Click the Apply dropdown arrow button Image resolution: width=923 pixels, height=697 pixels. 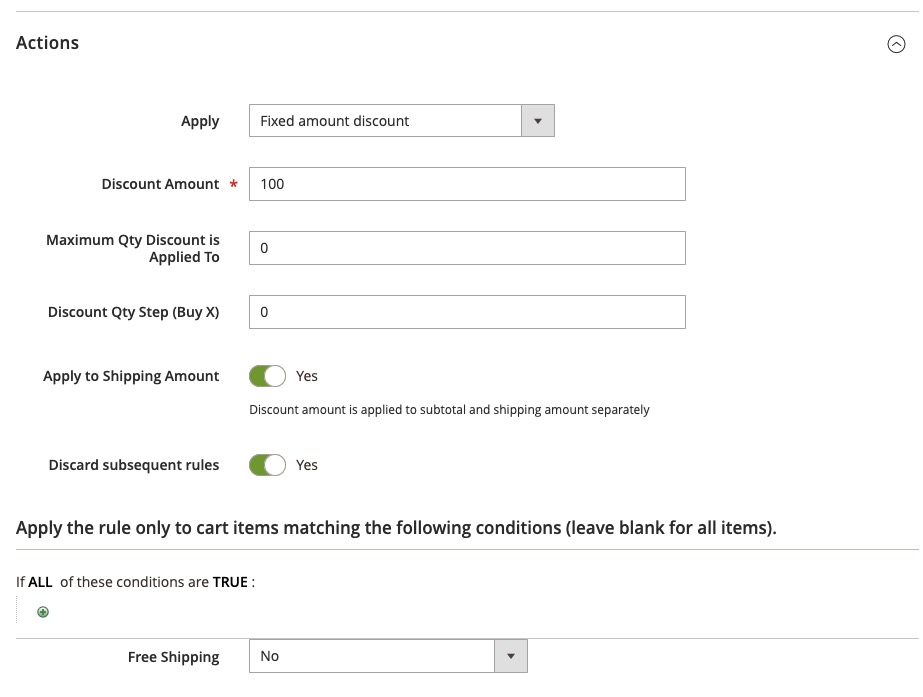(x=537, y=121)
